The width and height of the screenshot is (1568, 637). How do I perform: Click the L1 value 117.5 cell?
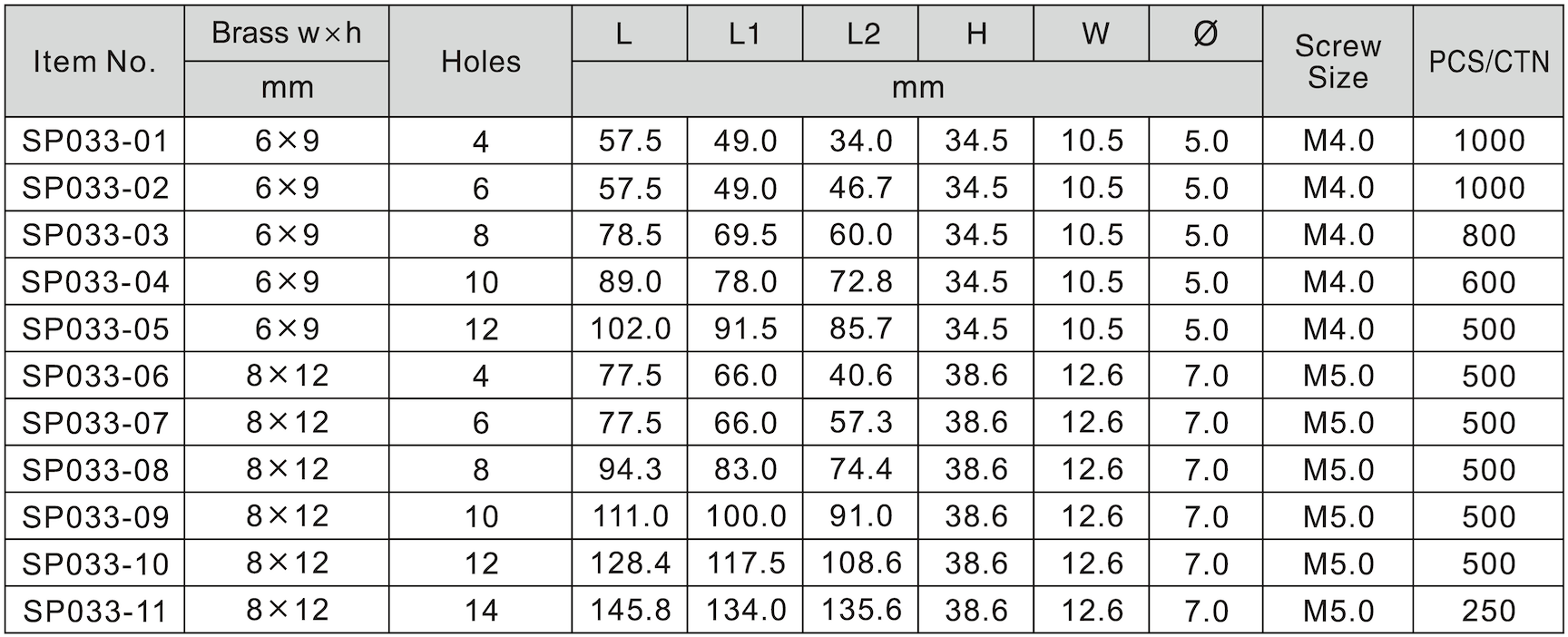point(745,563)
